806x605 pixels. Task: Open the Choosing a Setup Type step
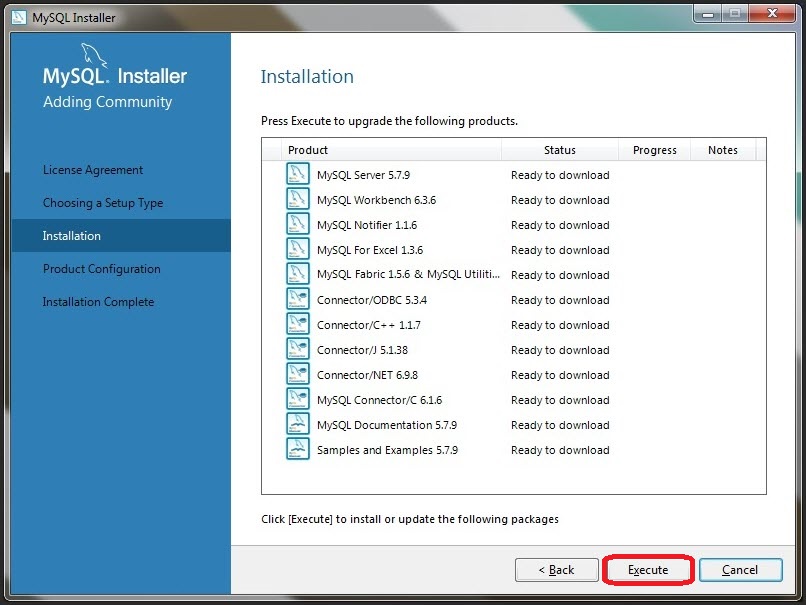(x=103, y=203)
